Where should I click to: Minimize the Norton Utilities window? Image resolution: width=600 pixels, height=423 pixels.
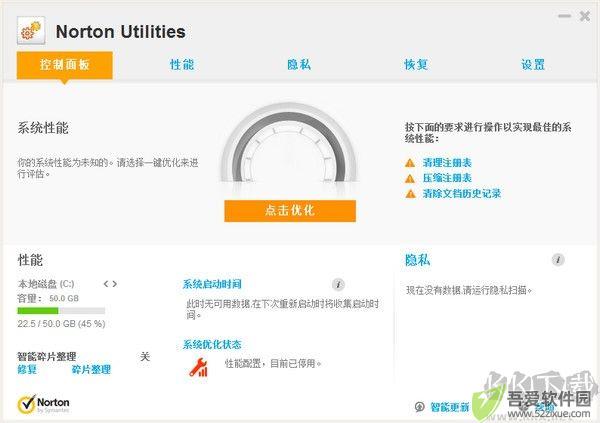(564, 16)
